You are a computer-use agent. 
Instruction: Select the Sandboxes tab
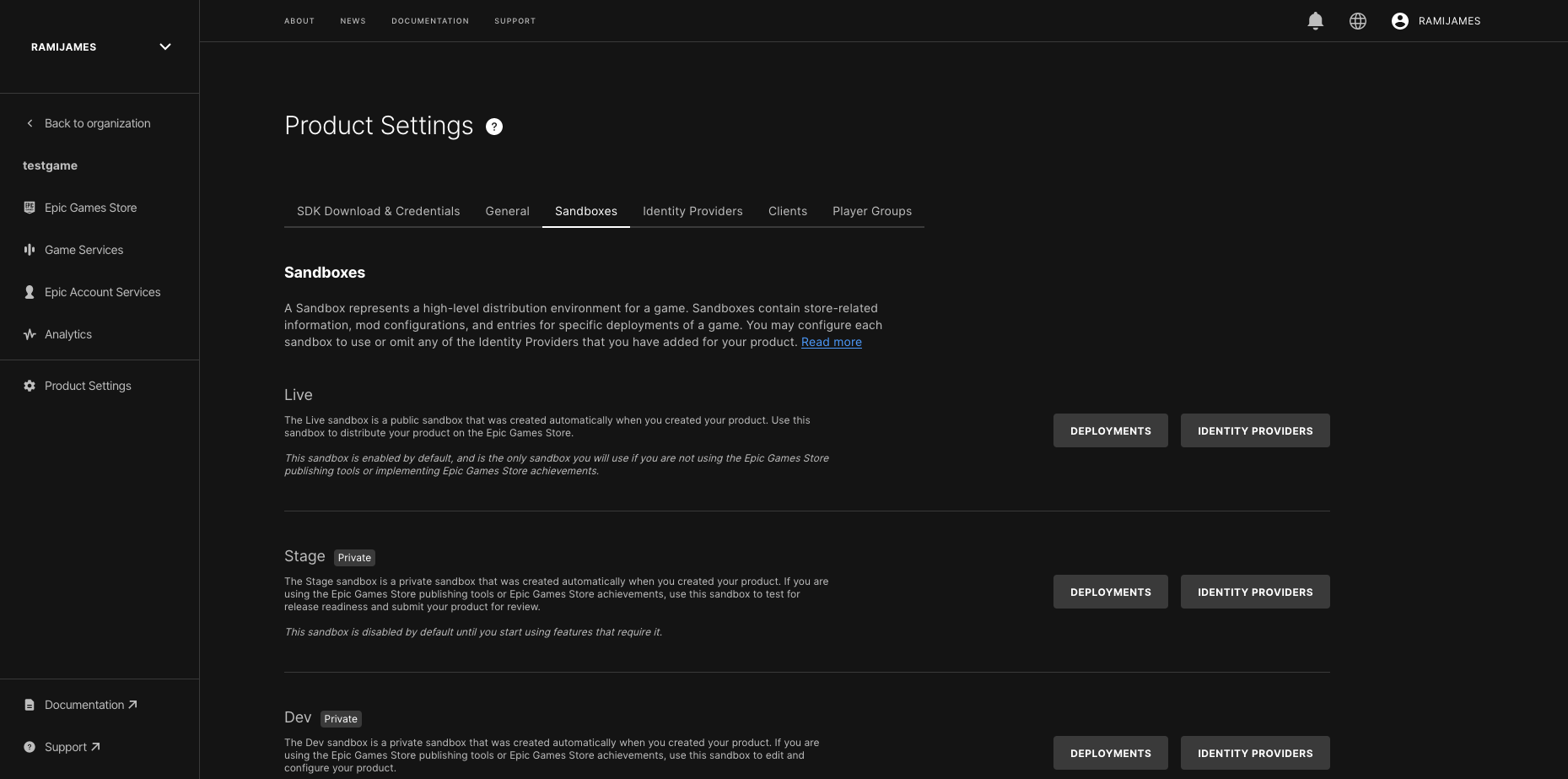(x=586, y=211)
